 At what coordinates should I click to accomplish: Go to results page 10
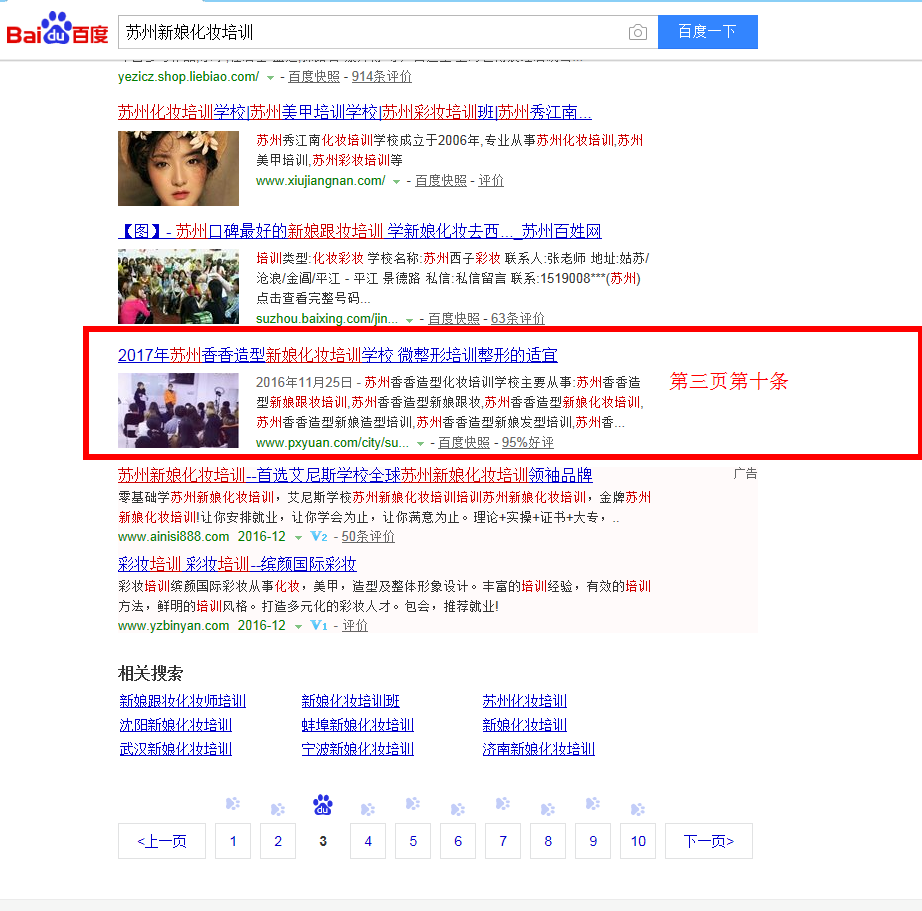(x=638, y=841)
